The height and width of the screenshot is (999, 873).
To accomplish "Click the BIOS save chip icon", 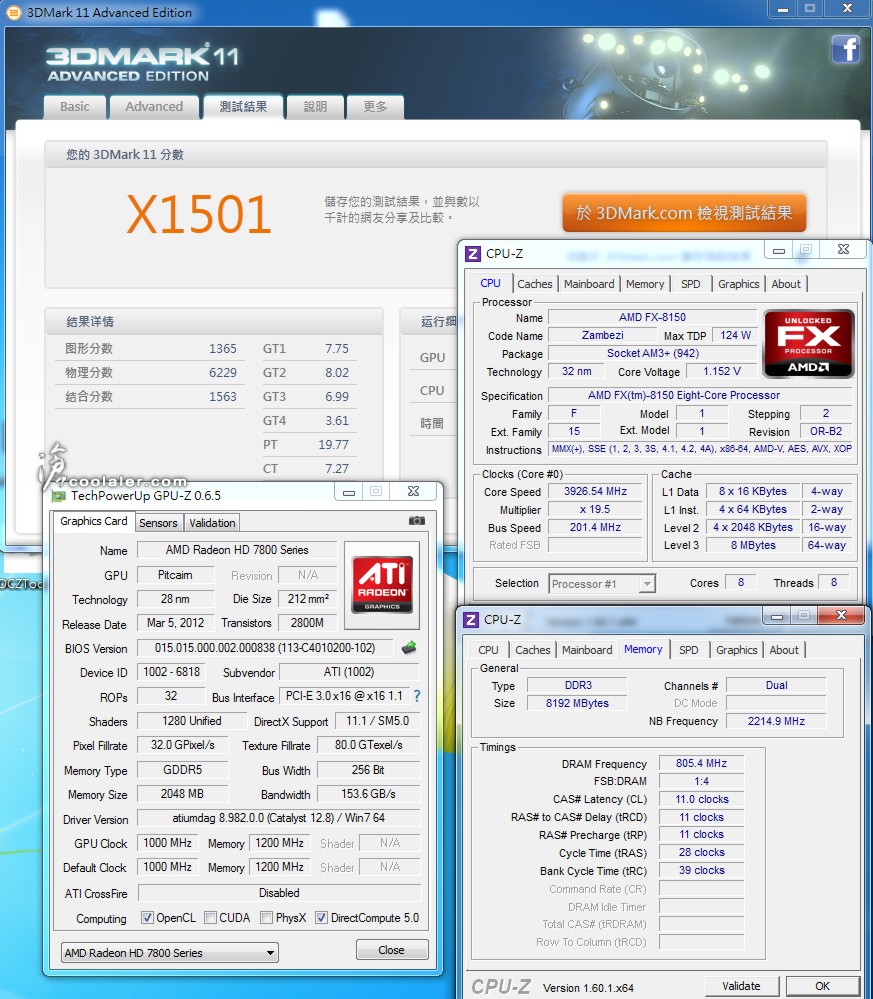I will (x=409, y=648).
